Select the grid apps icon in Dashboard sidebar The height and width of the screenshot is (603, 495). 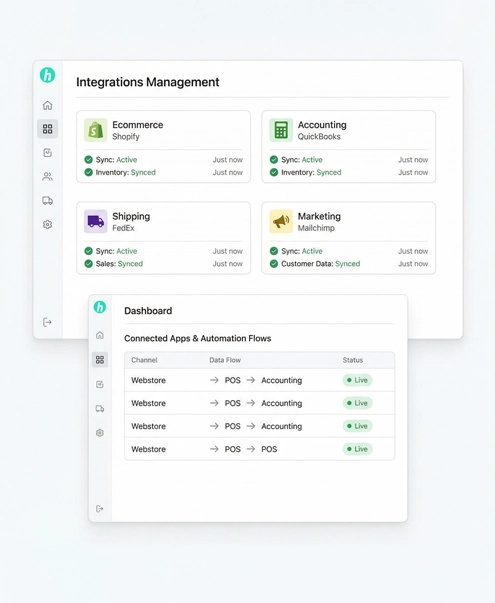[x=100, y=360]
